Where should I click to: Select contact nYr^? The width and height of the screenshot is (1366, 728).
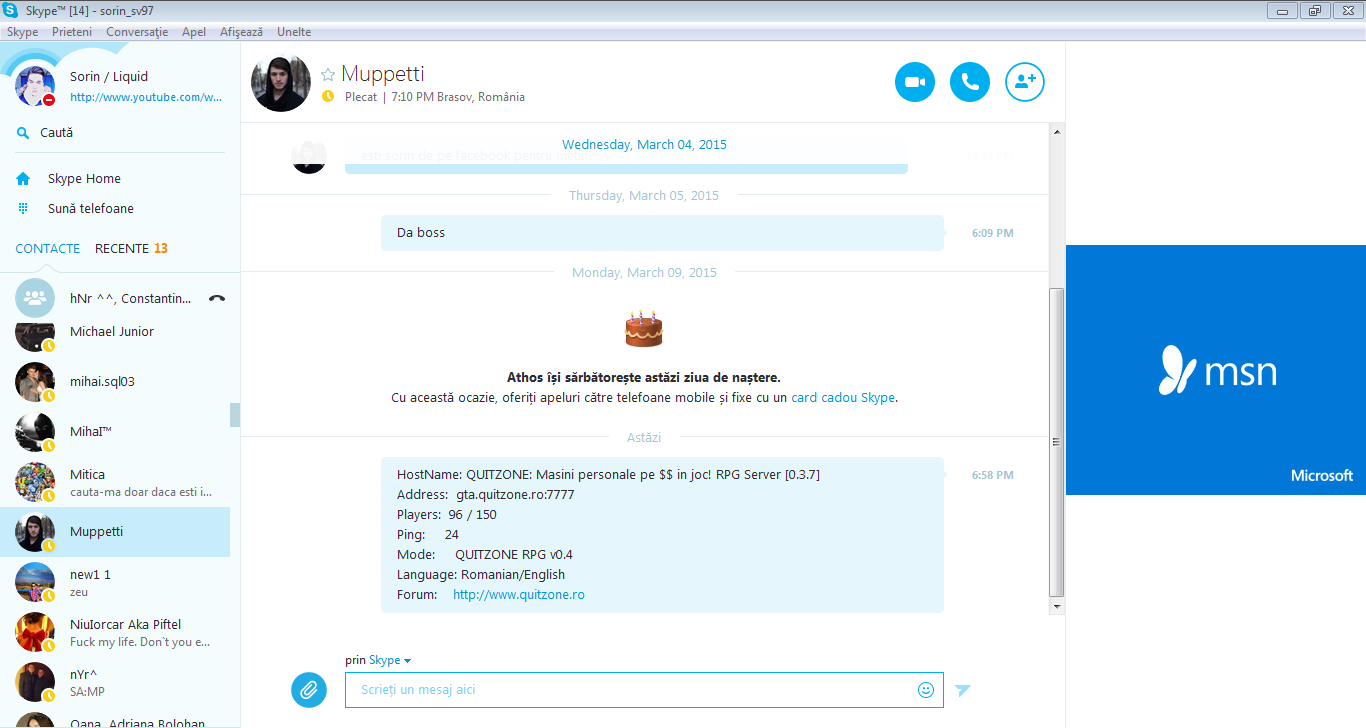point(115,682)
